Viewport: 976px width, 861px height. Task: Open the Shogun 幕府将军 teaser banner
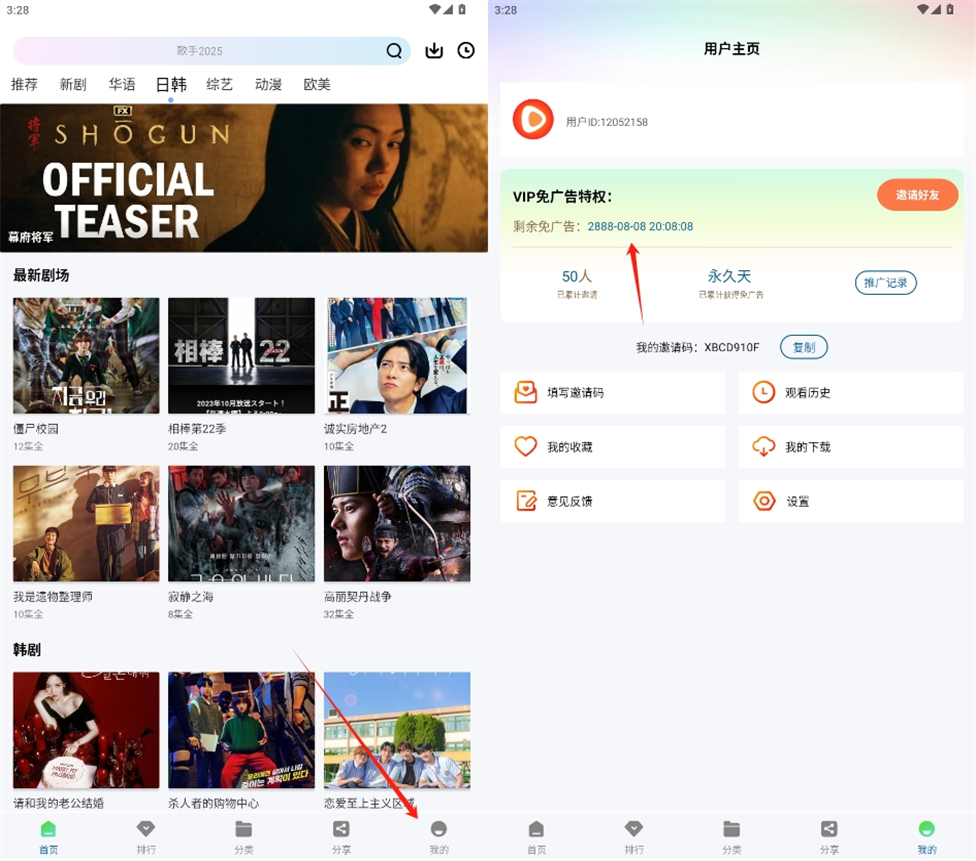pos(244,178)
